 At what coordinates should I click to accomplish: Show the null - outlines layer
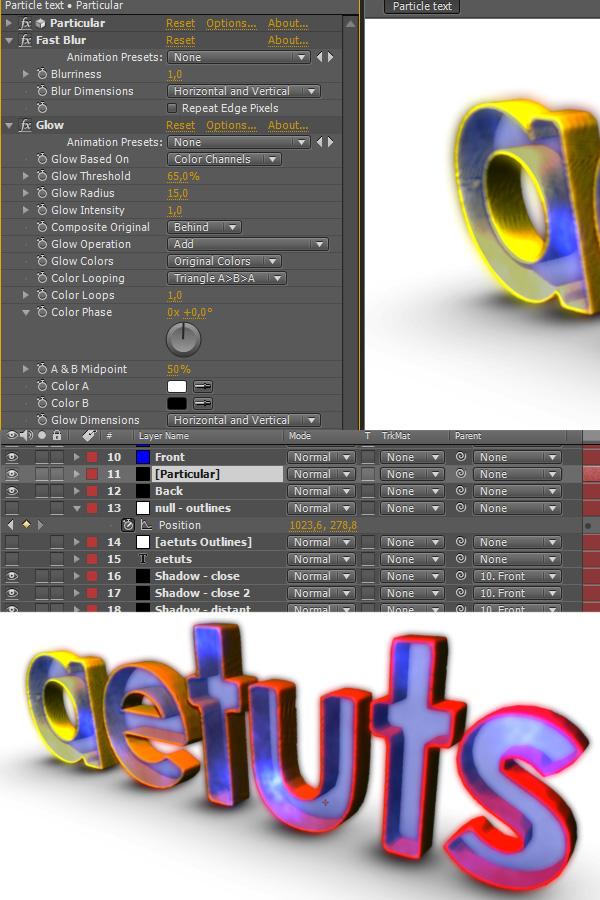coord(12,508)
